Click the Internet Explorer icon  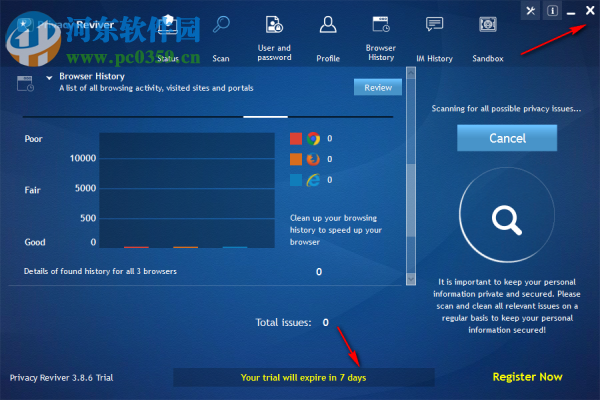313,180
